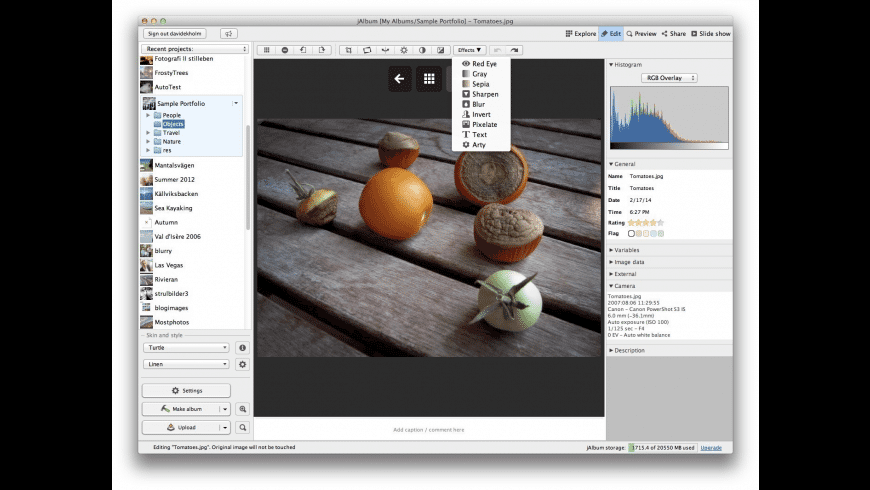
Task: Set the first flag circle for Tomatoes
Action: click(631, 233)
